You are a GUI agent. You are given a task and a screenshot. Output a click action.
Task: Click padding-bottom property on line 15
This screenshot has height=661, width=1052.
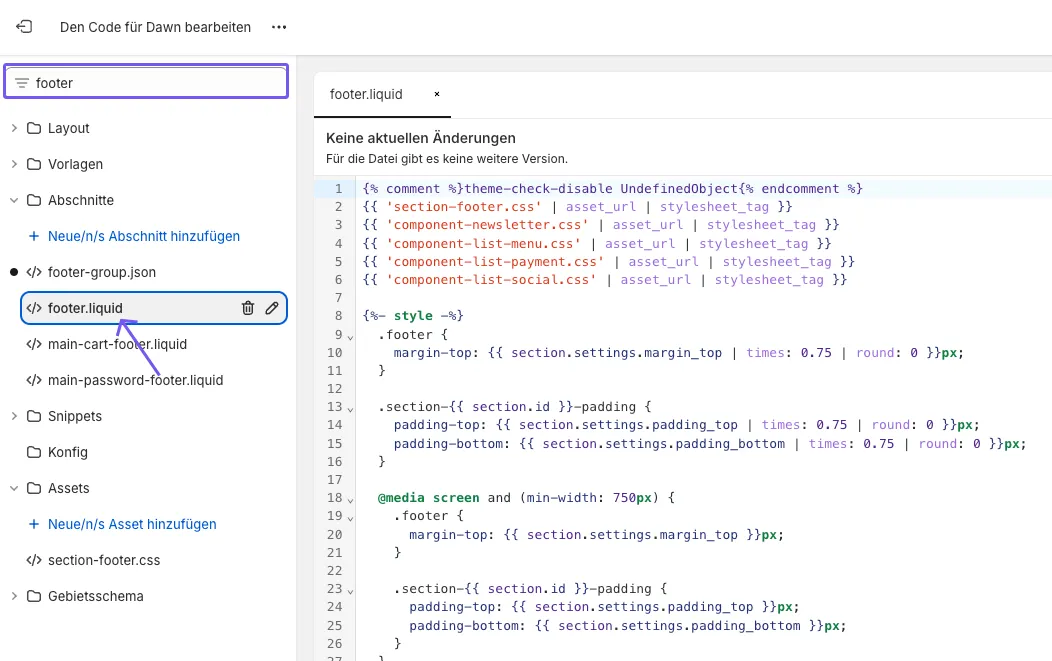pos(448,444)
